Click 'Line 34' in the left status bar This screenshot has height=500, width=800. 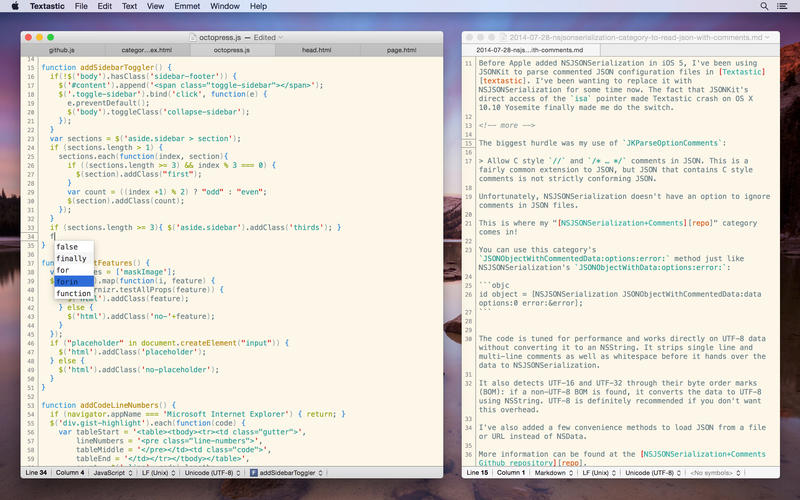coord(36,473)
